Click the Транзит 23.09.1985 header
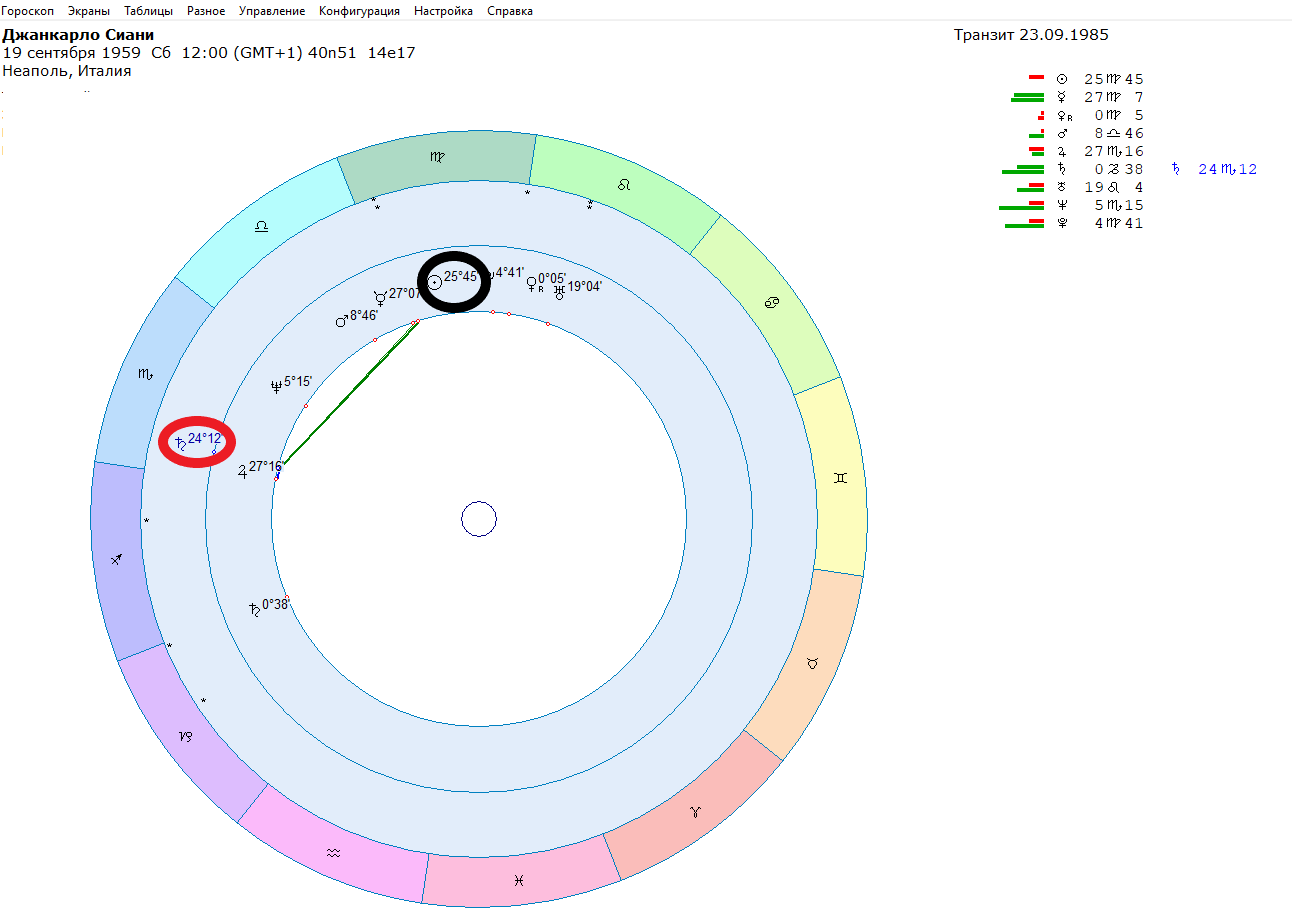Viewport: 1292px width, 924px height. (1031, 35)
